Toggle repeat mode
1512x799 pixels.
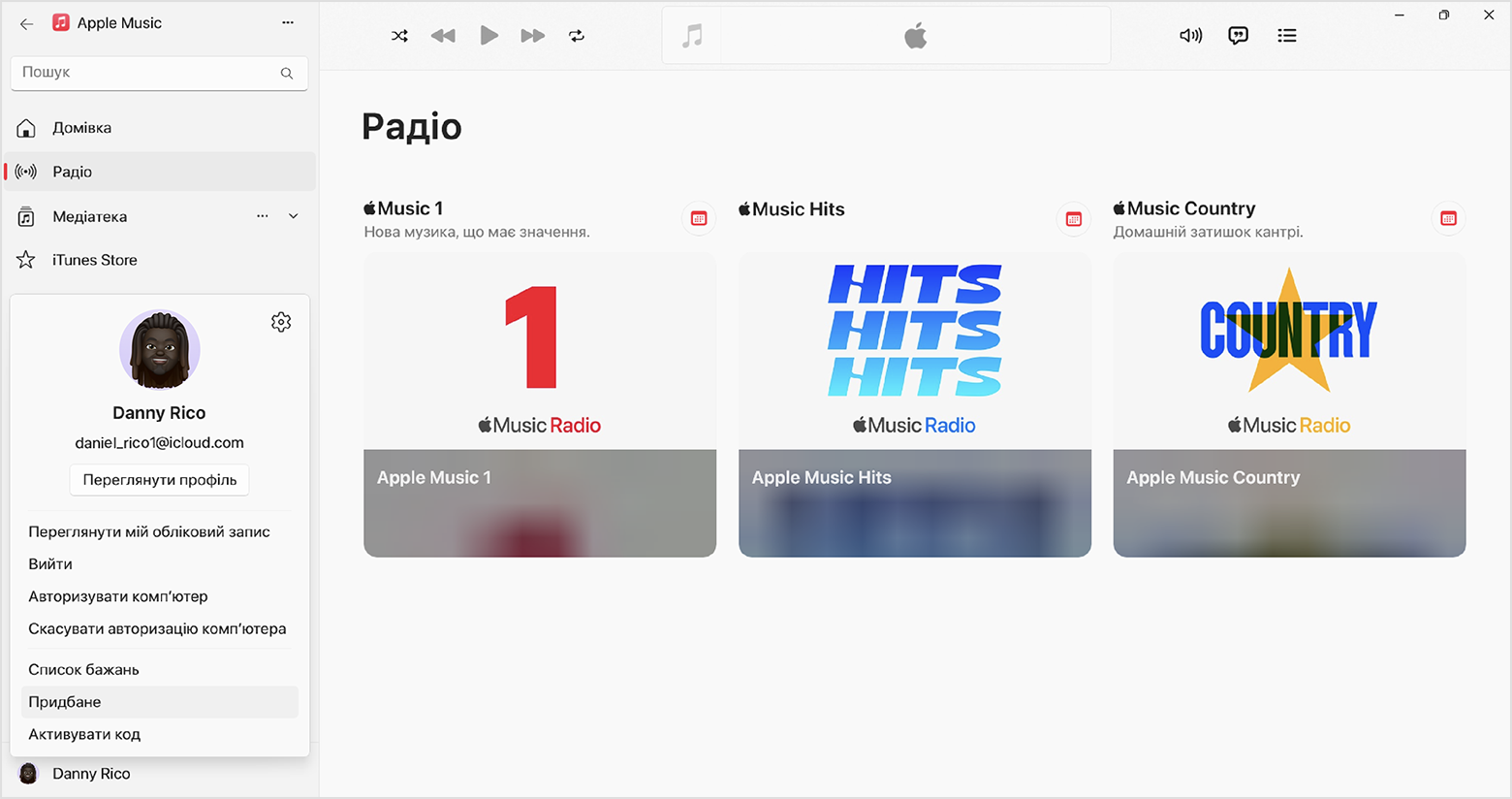[x=577, y=36]
